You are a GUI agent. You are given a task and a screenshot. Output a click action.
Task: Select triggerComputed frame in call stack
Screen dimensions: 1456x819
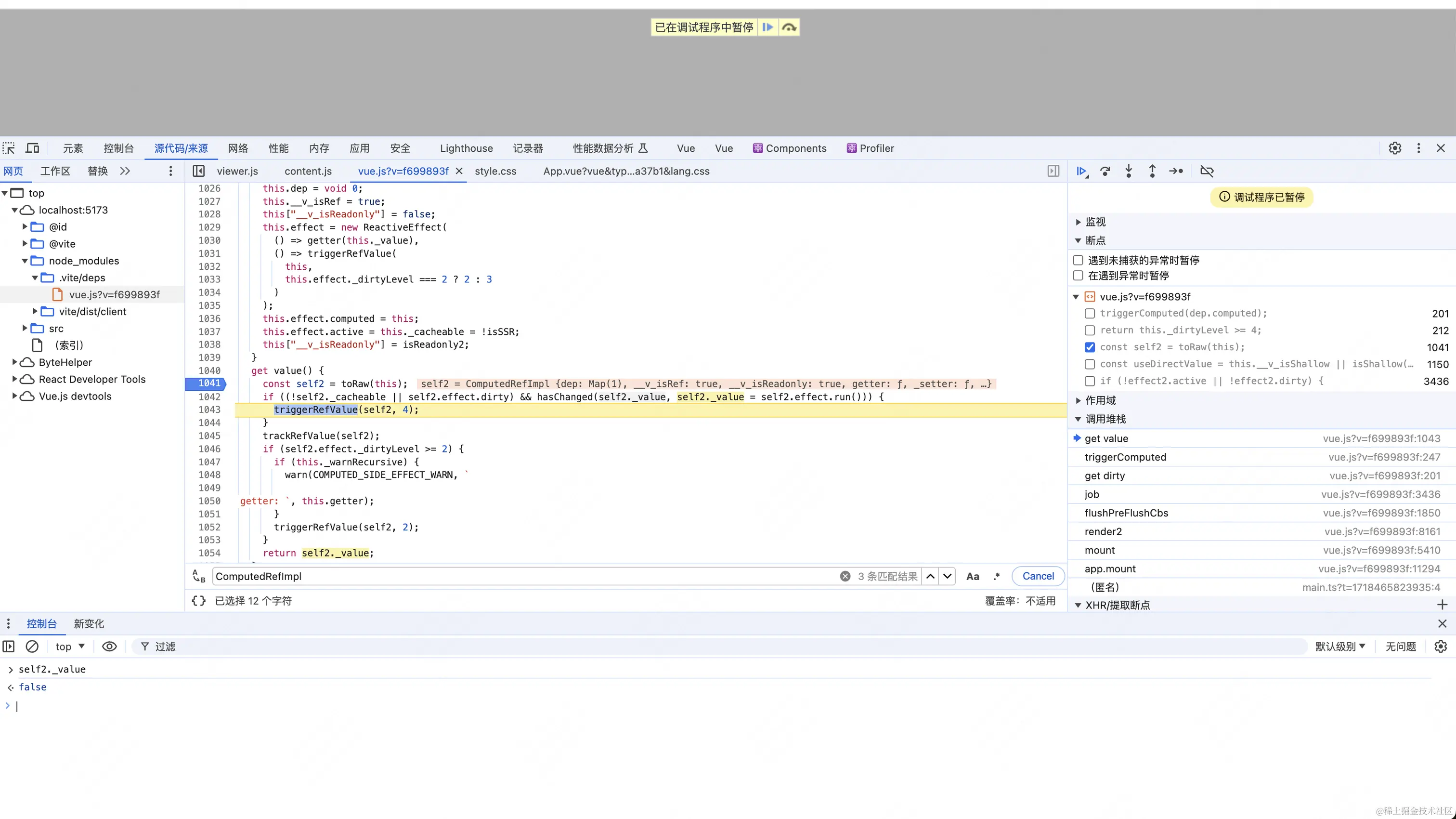coord(1125,457)
